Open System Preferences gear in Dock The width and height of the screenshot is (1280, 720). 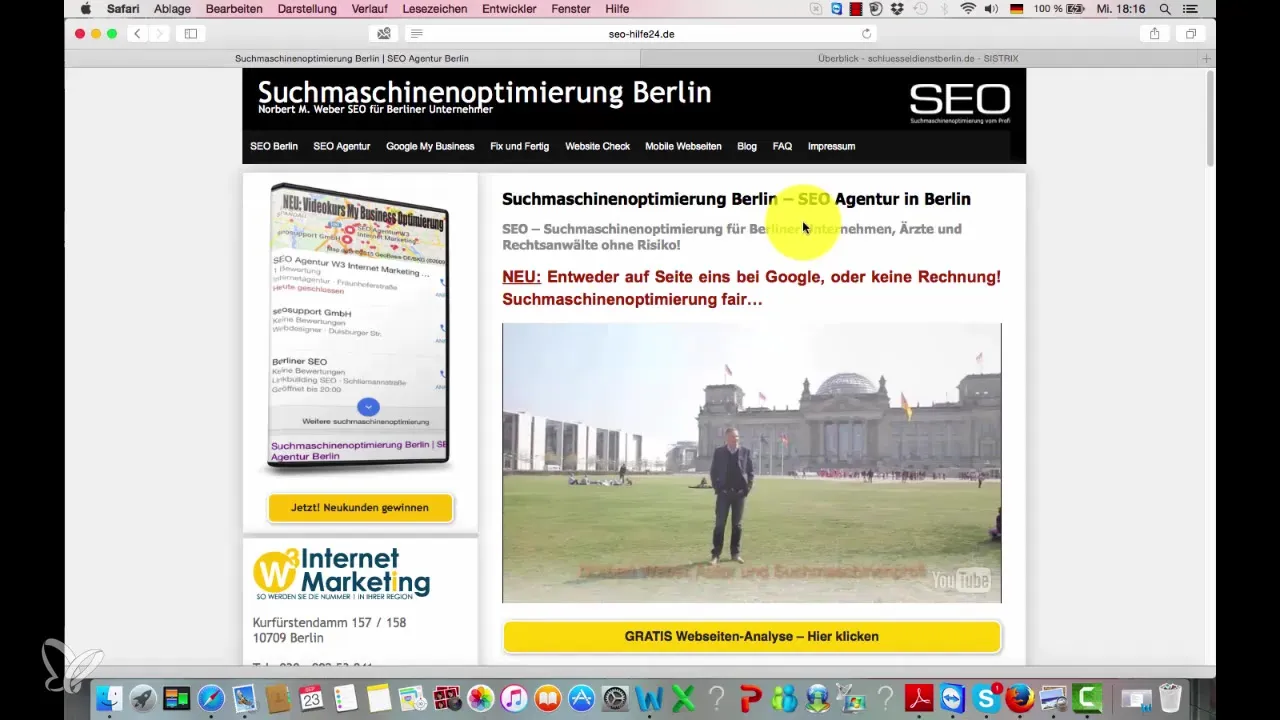pyautogui.click(x=615, y=697)
